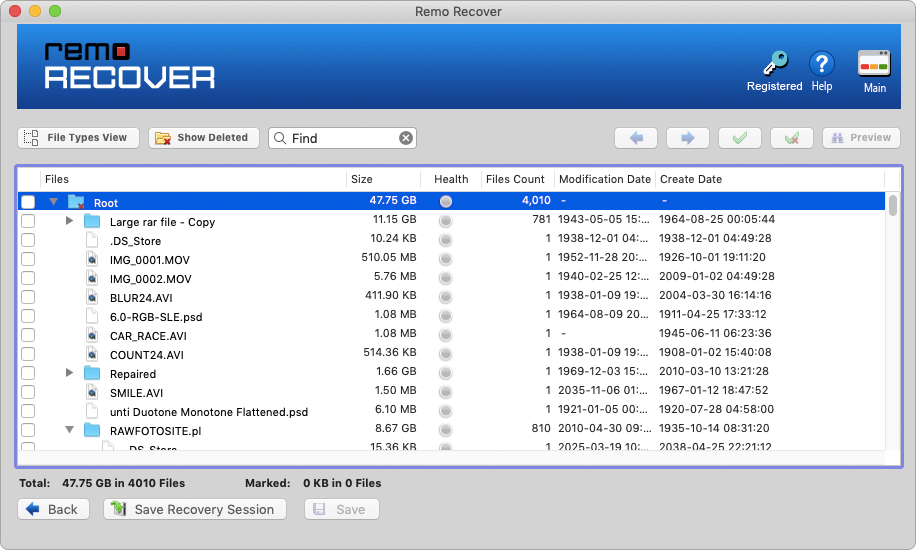The height and width of the screenshot is (550, 916).
Task: Click the RAWFOTOSITE.pl folder icon
Action: pyautogui.click(x=92, y=430)
